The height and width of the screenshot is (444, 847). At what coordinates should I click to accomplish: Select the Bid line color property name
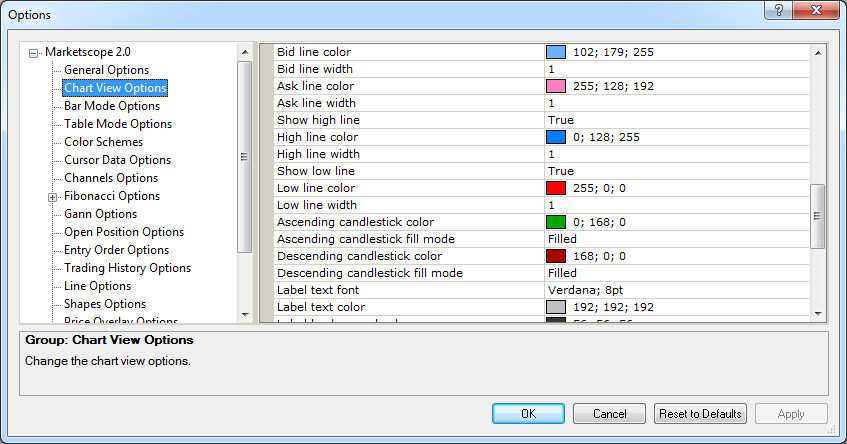(x=314, y=52)
